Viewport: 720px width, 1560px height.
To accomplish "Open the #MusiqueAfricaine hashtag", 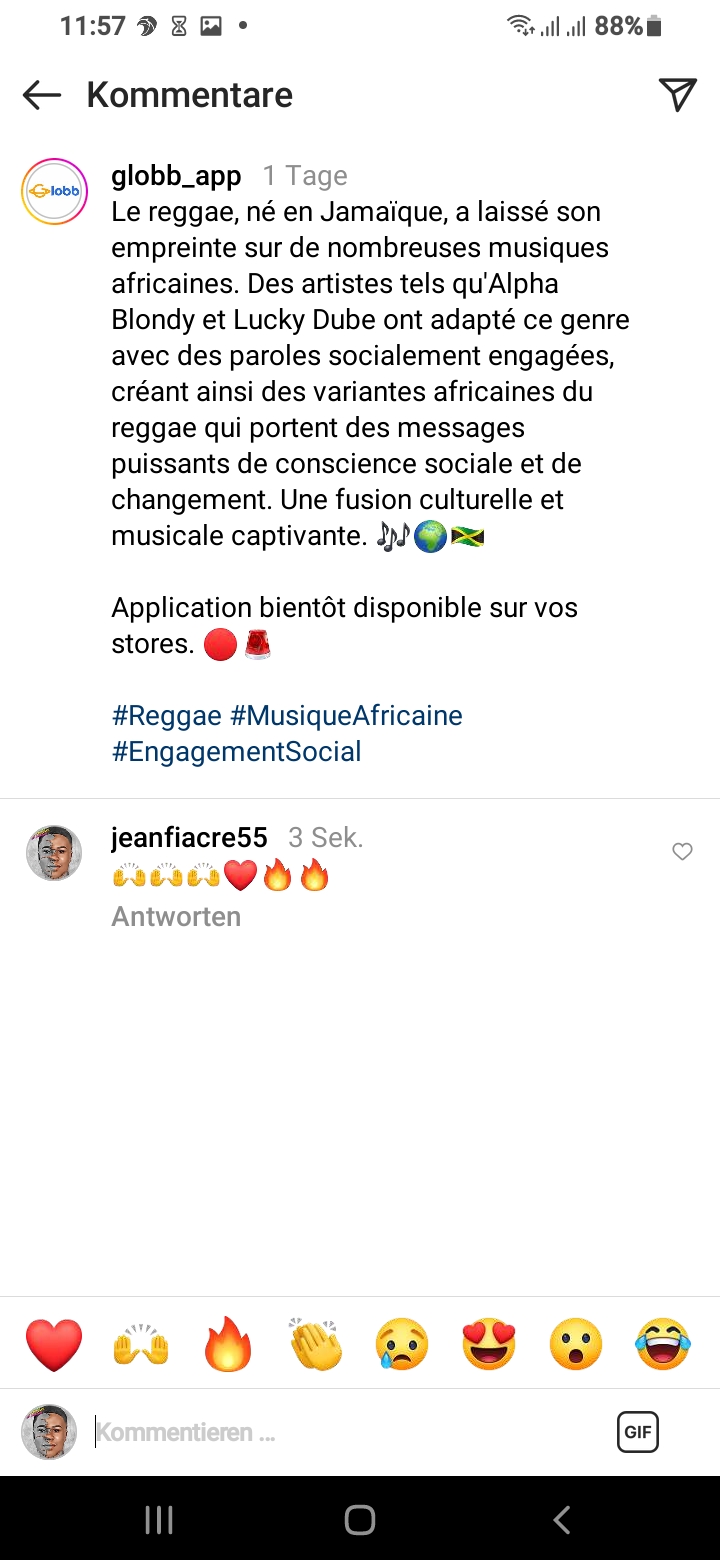I will [x=346, y=716].
